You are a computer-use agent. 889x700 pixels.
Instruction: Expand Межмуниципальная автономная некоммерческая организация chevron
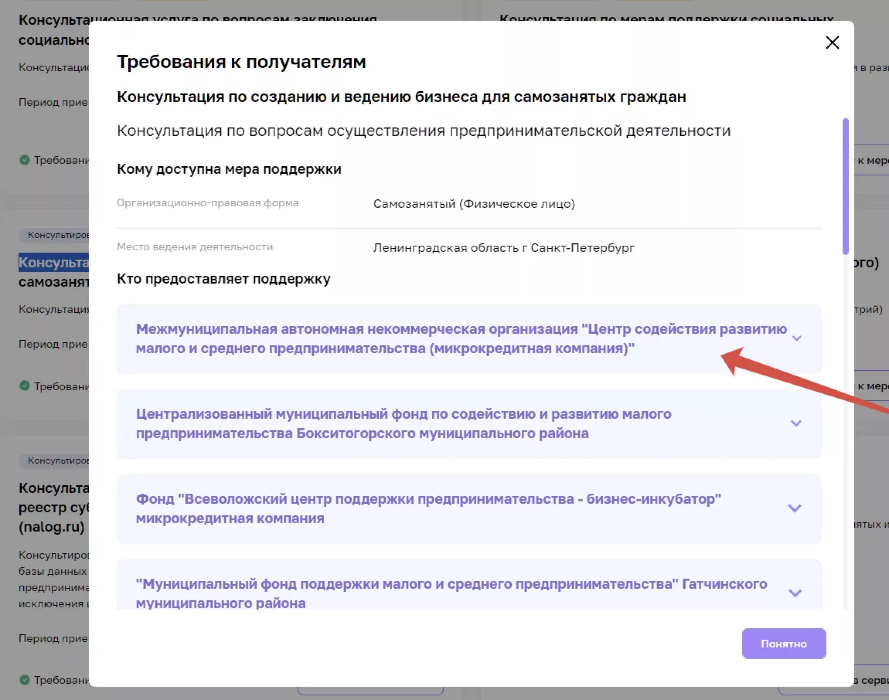point(796,338)
